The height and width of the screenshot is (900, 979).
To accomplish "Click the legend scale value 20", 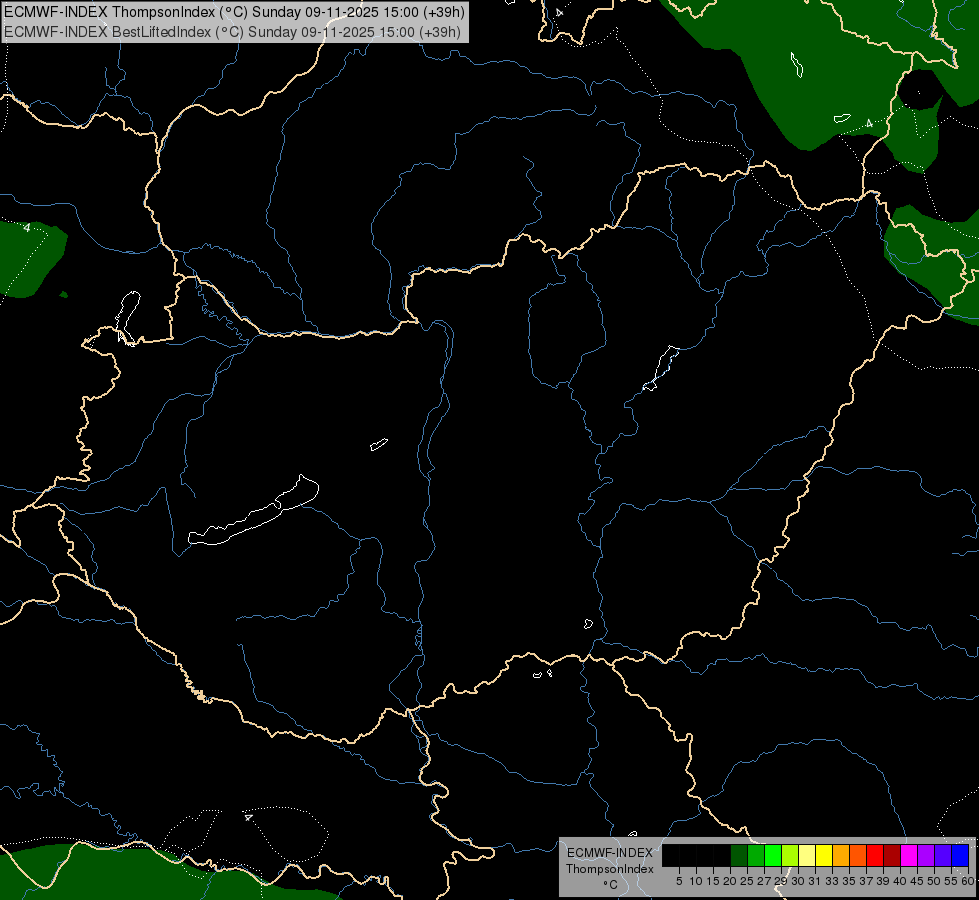I will pyautogui.click(x=730, y=881).
